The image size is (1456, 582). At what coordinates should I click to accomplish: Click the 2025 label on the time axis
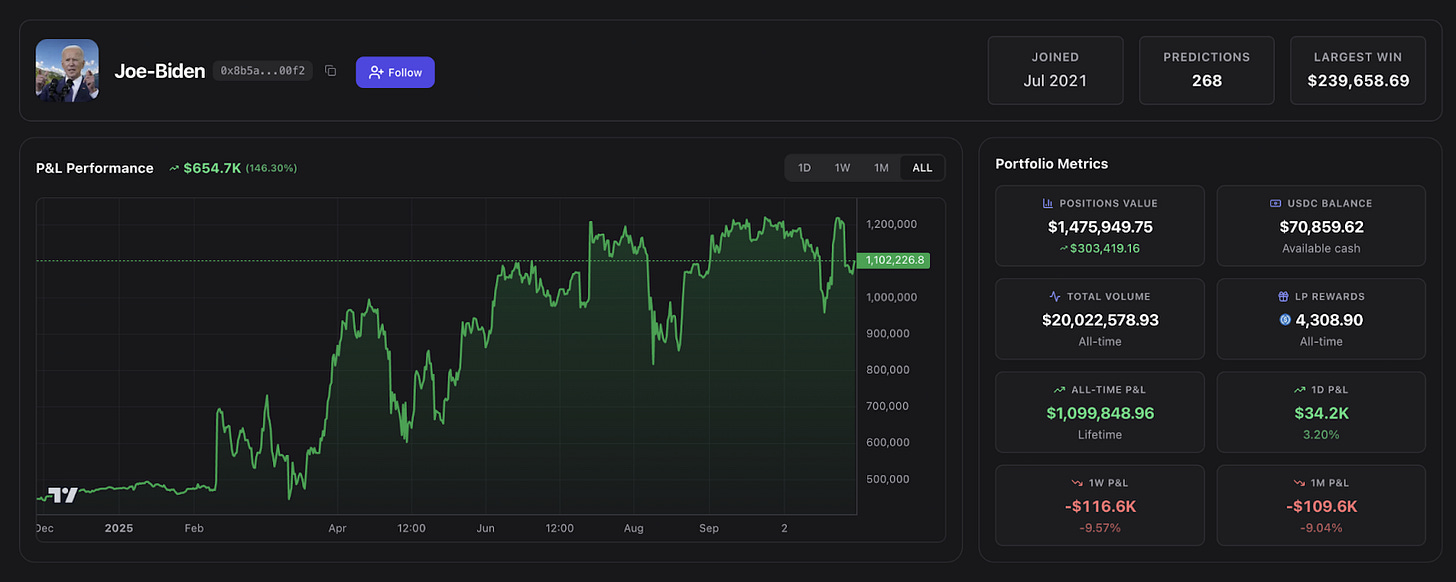(x=118, y=527)
